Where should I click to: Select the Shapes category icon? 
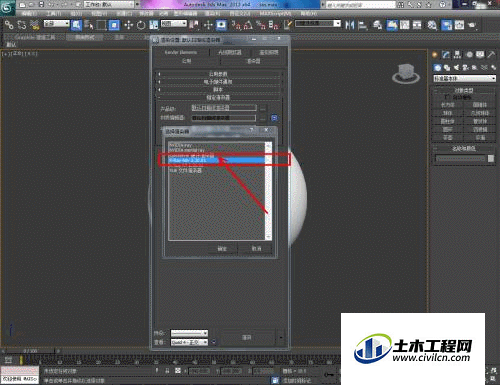coord(447,68)
